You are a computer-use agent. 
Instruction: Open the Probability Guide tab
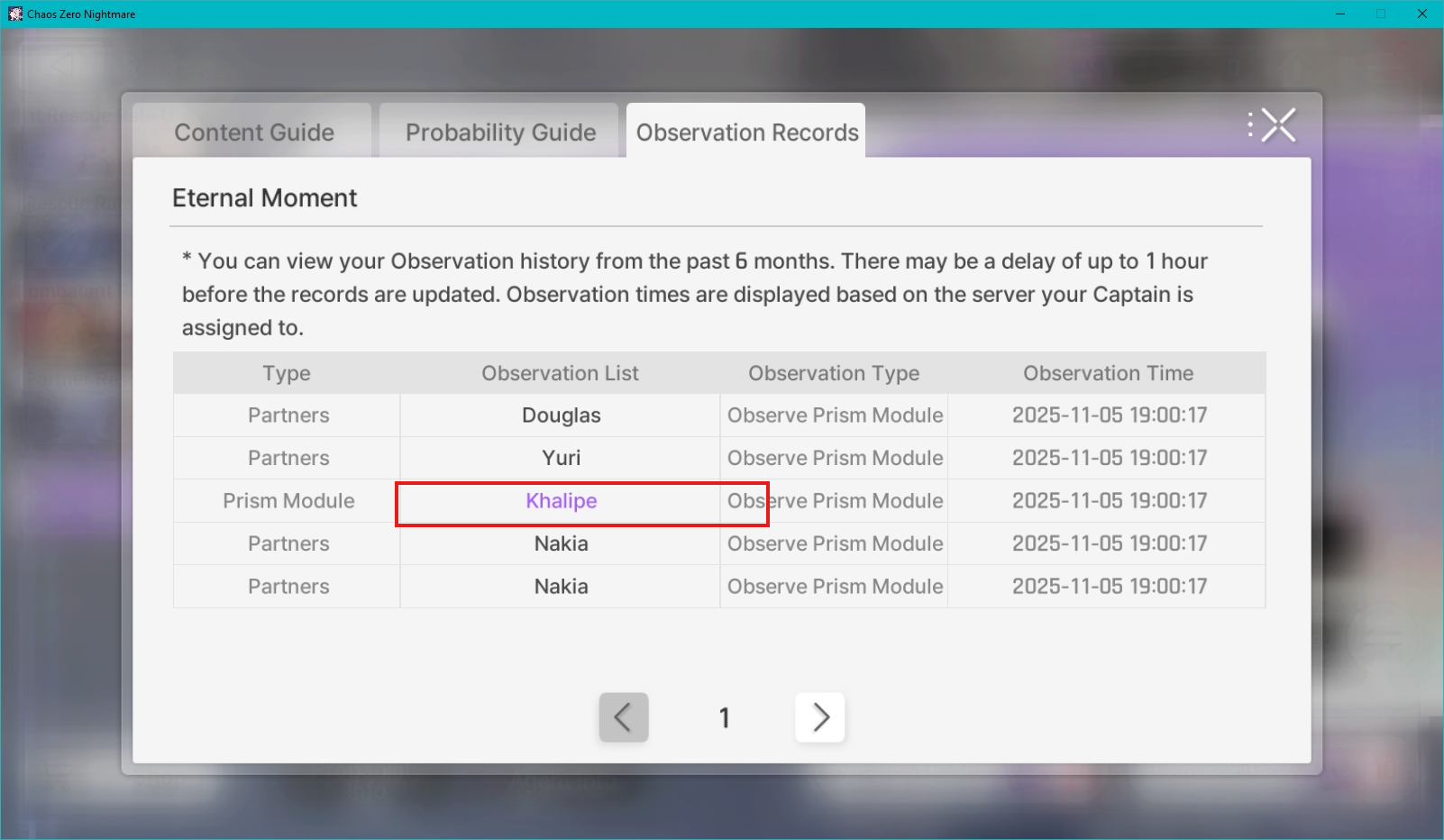click(500, 132)
